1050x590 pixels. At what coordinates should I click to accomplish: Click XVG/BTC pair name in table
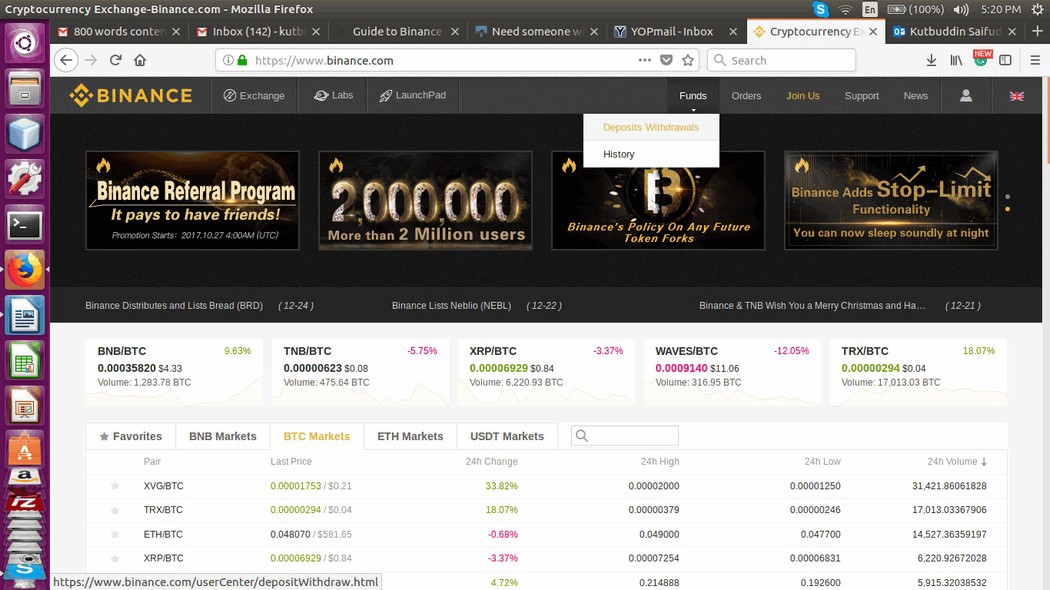click(x=163, y=486)
